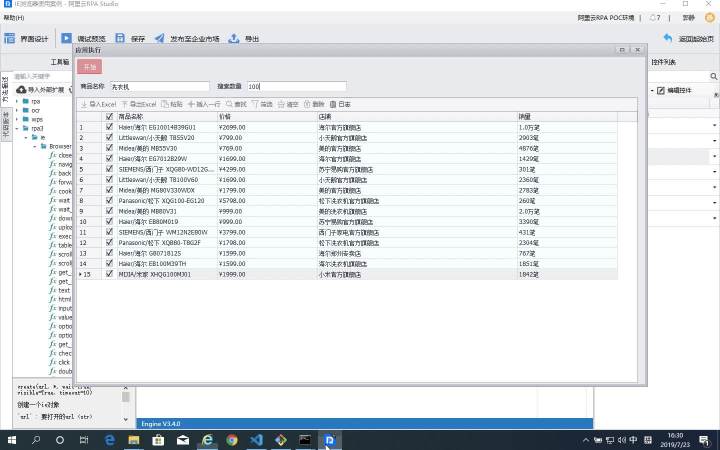Image resolution: width=720 pixels, height=450 pixels.
Task: Click the 清空 clear tool
Action: (x=288, y=104)
